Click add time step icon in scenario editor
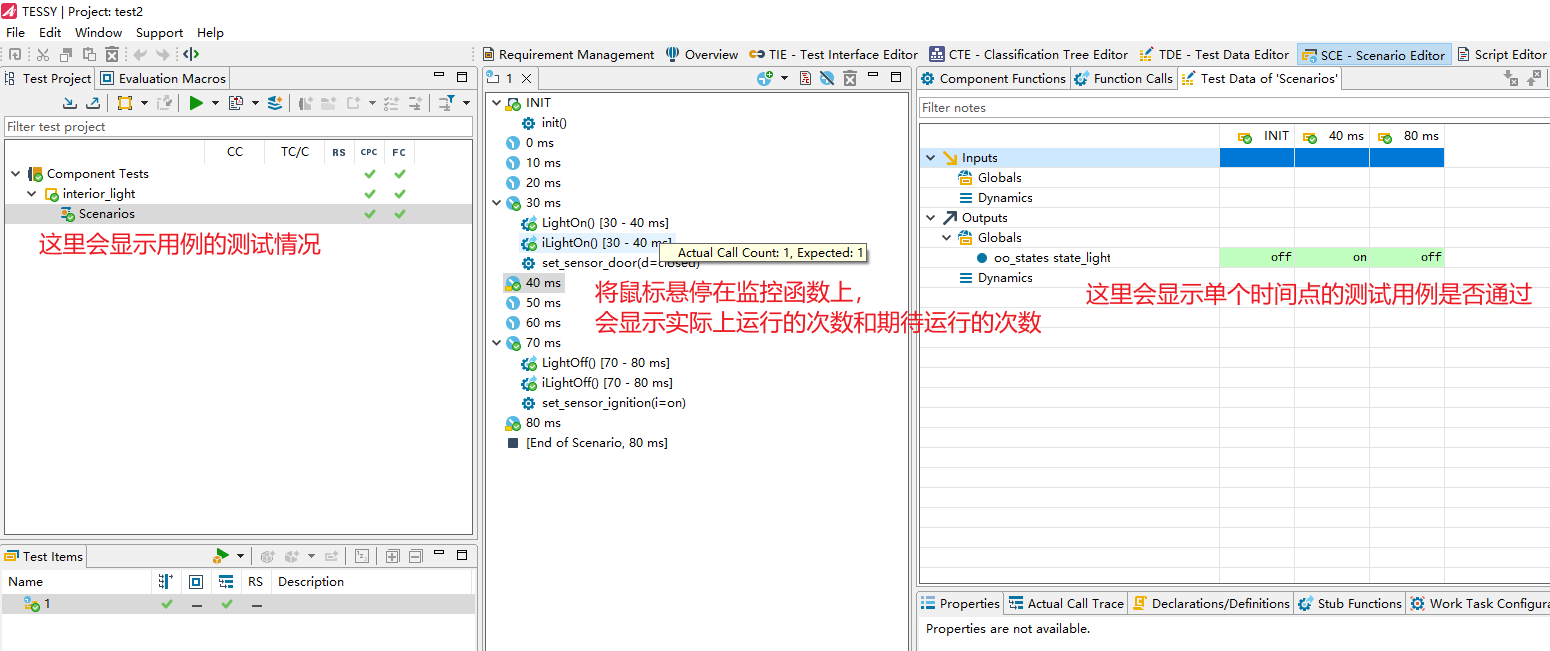This screenshot has height=651, width=1550. point(765,78)
